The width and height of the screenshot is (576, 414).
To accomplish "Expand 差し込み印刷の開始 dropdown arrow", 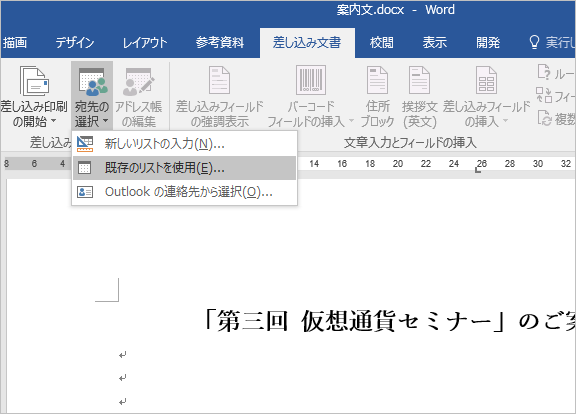I will click(x=54, y=120).
